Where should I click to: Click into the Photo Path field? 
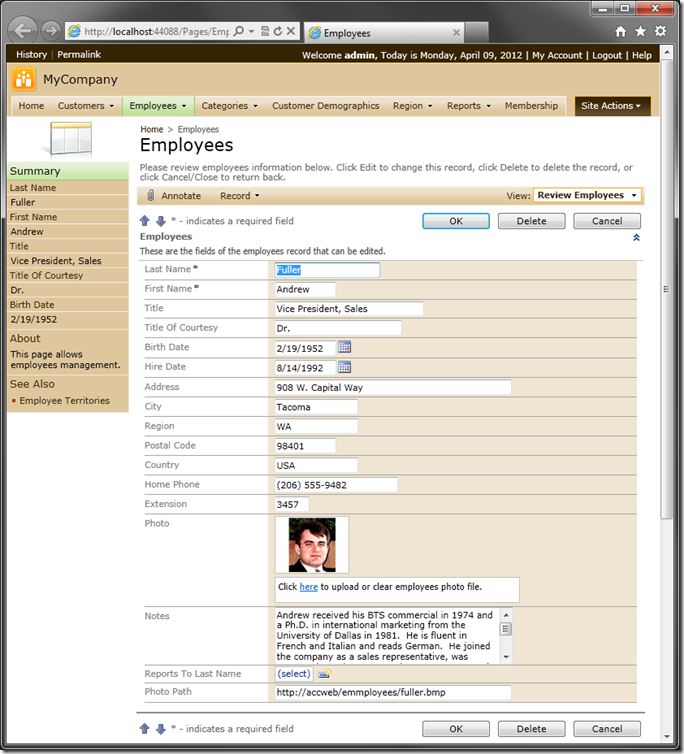tap(393, 692)
